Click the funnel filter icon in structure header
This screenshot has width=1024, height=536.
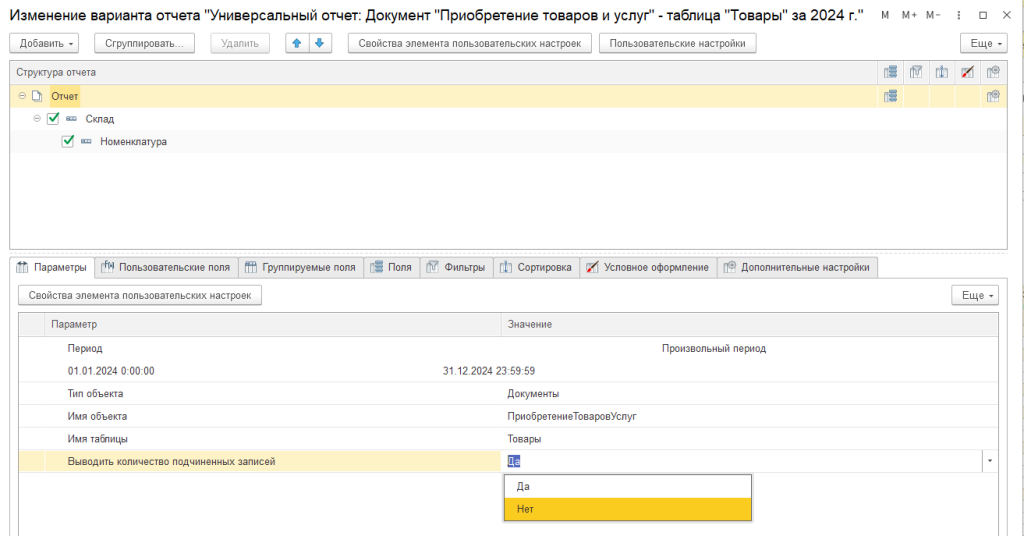(915, 72)
